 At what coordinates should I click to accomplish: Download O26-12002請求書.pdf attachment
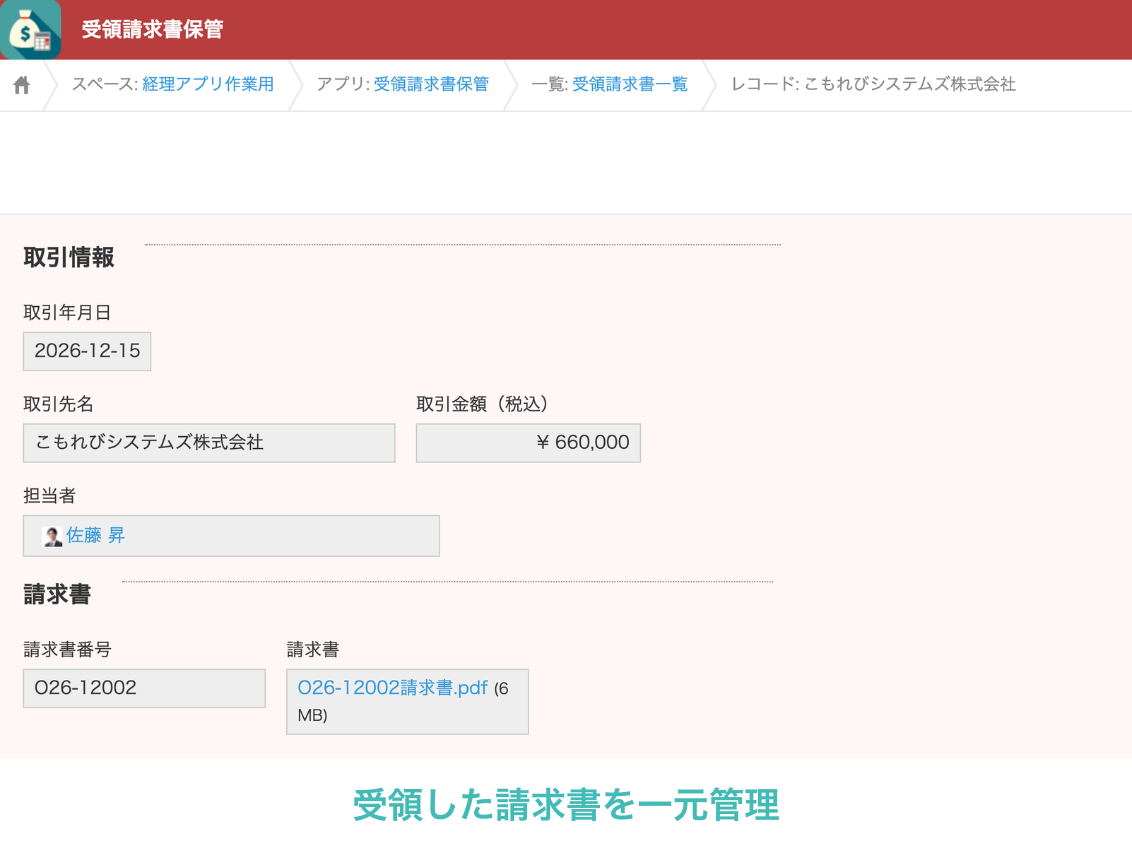point(392,687)
